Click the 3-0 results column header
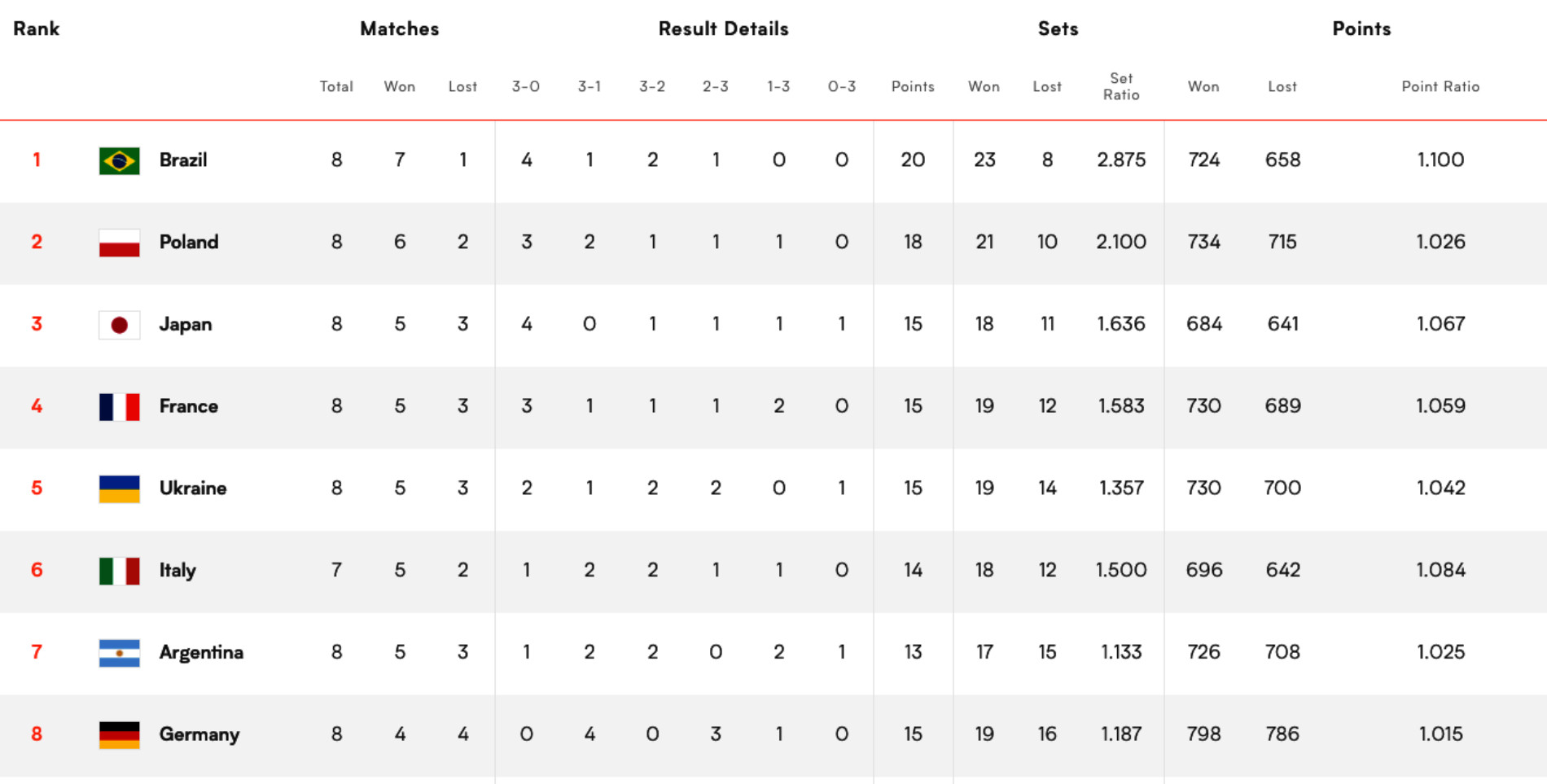This screenshot has width=1547, height=784. [526, 86]
